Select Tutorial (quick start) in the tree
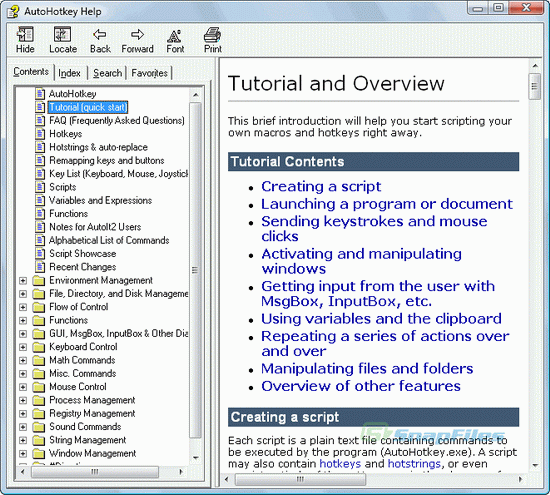This screenshot has width=550, height=495. point(88,107)
